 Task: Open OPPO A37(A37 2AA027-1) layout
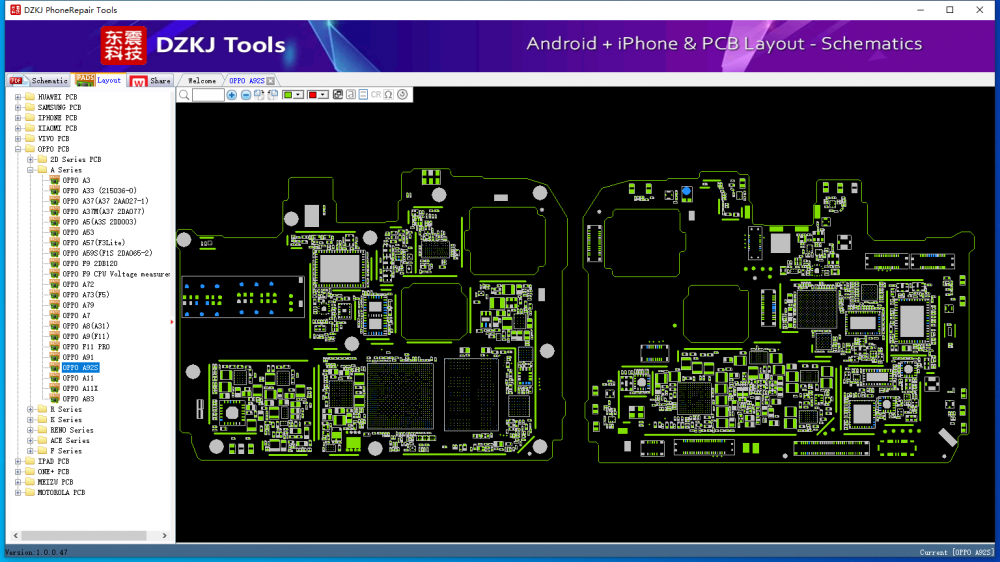105,201
